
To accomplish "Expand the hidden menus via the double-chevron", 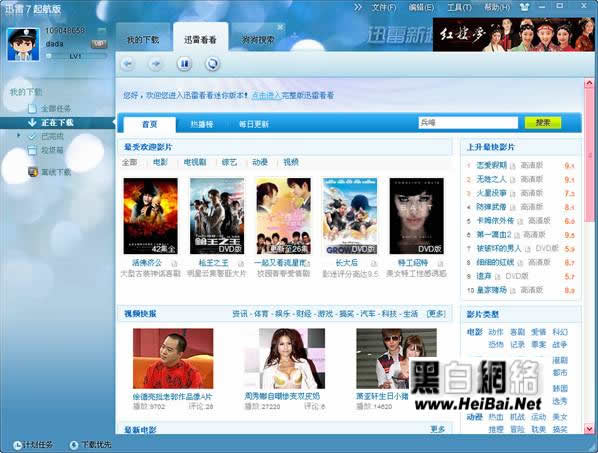I will coord(357,7).
